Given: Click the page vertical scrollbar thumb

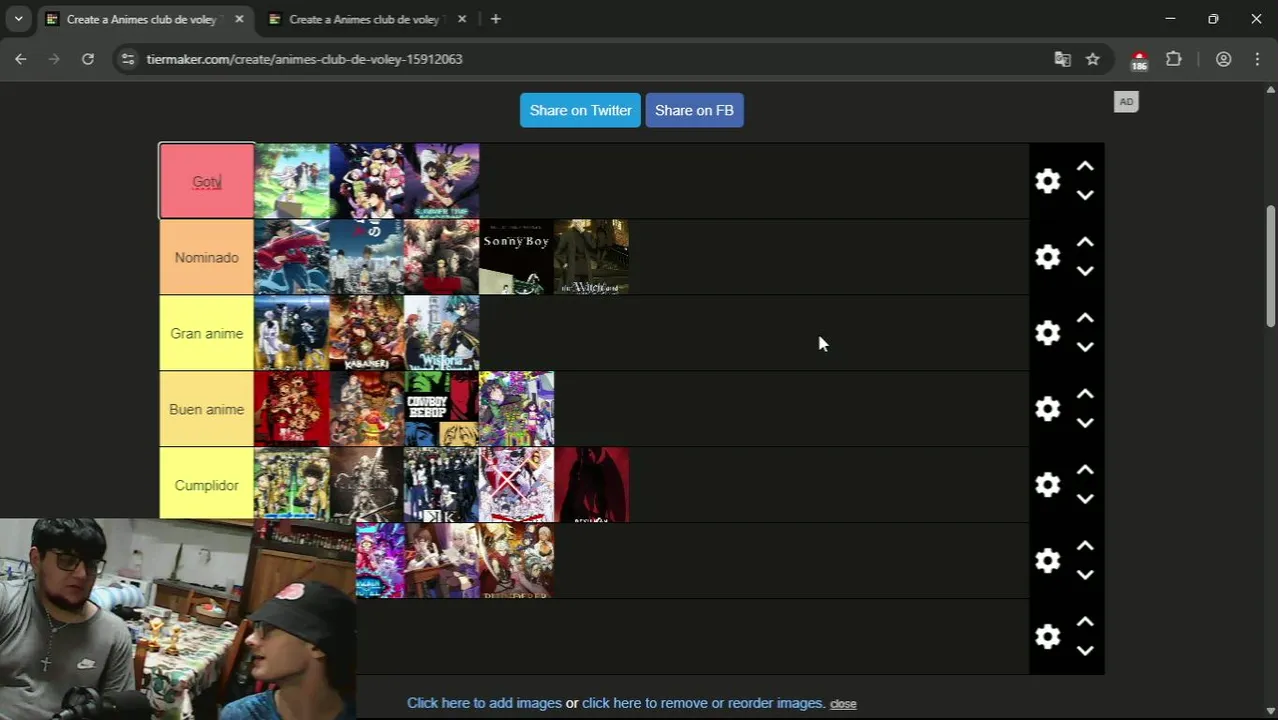Looking at the screenshot, I should click(x=1271, y=265).
